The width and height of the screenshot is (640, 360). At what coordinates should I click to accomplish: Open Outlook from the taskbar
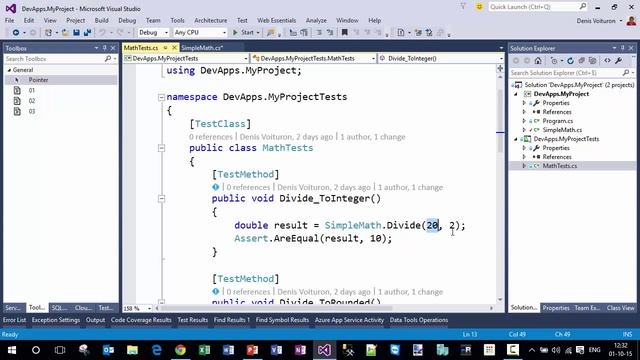(x=108, y=350)
